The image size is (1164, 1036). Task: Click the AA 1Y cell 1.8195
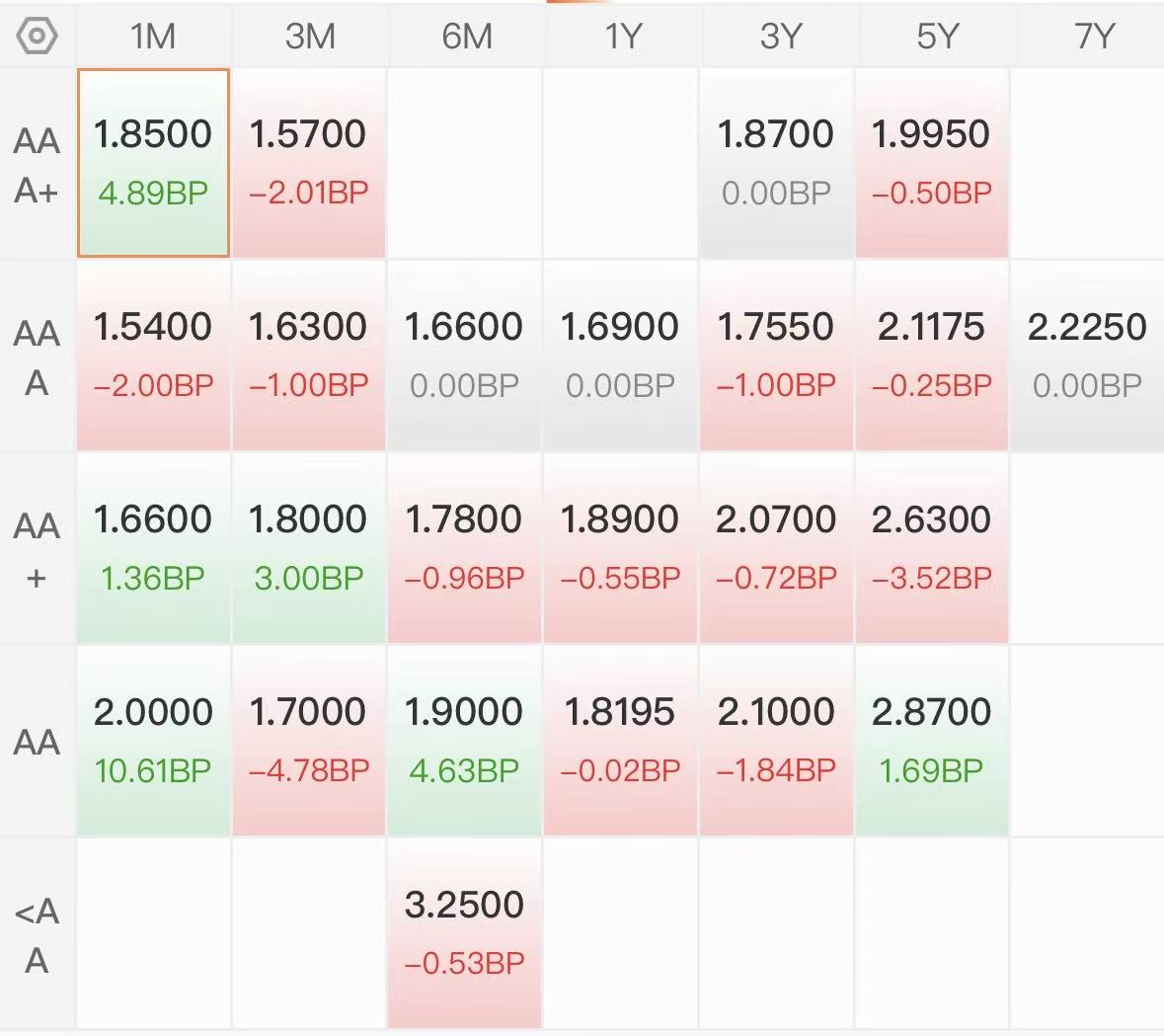[619, 740]
